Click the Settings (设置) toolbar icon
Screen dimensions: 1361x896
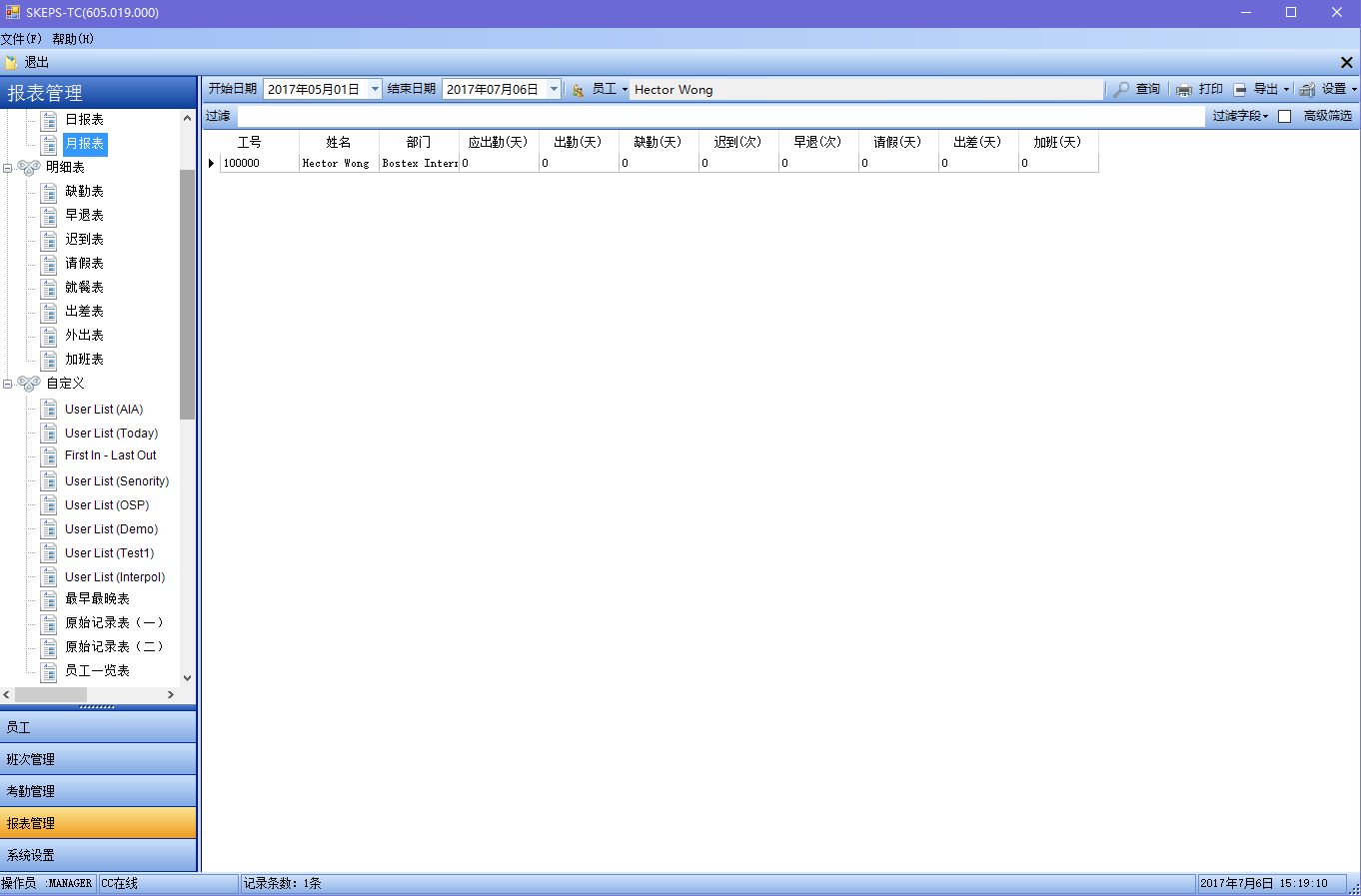coord(1307,90)
